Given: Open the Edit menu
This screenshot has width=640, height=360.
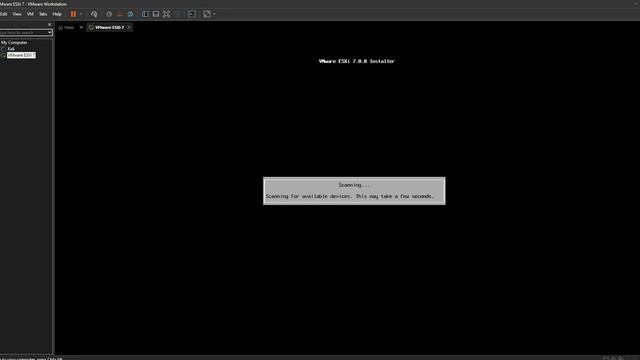Looking at the screenshot, I should click(x=4, y=14).
